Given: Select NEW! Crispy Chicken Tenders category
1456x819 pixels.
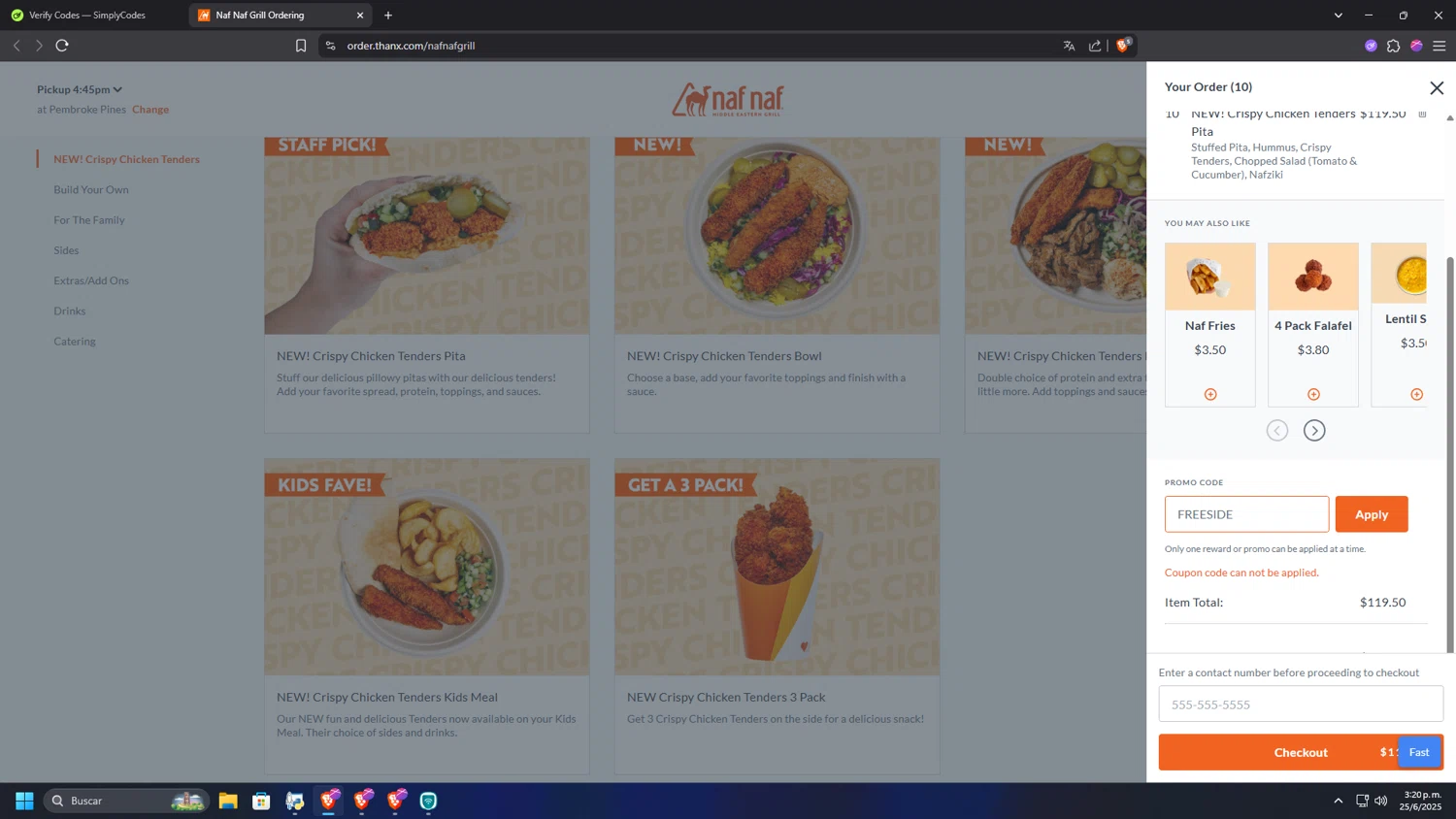Looking at the screenshot, I should pyautogui.click(x=127, y=159).
